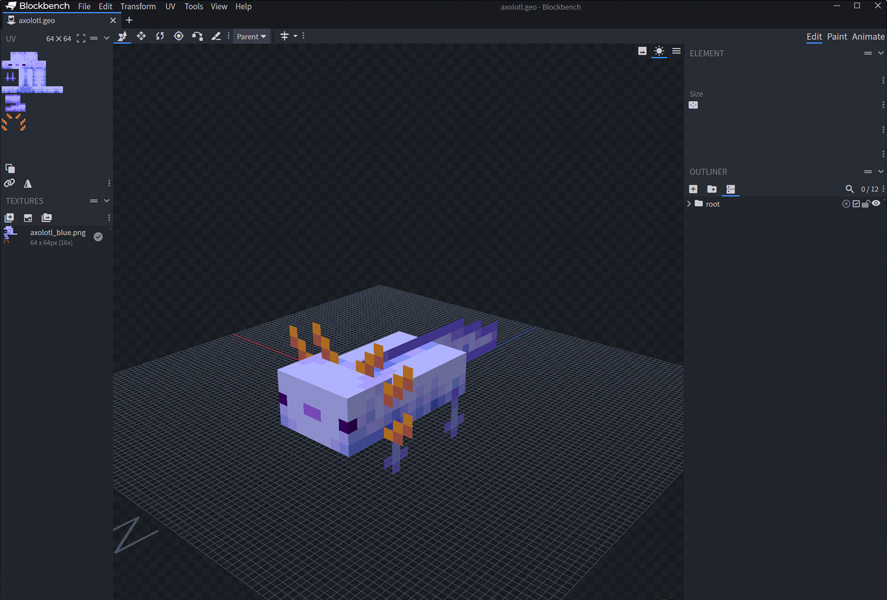The width and height of the screenshot is (887, 600).
Task: Click the UV link icon
Action: click(9, 183)
